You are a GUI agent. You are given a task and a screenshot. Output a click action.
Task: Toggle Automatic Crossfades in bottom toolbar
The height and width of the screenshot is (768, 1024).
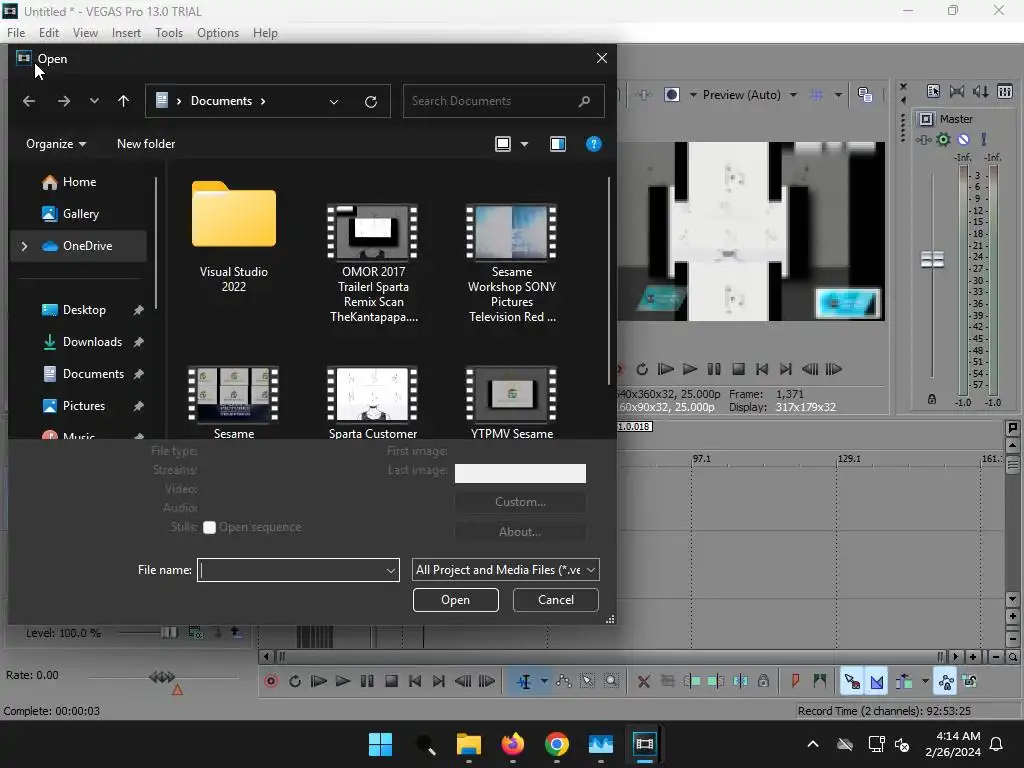(x=877, y=681)
